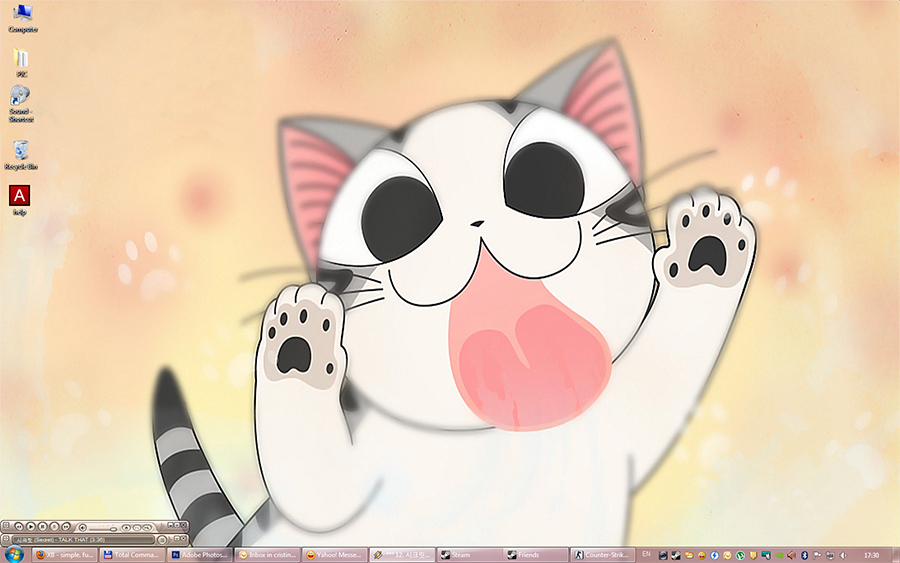Screen dimensions: 900x563
Task: Click round button right of song title
Action: pos(162,540)
